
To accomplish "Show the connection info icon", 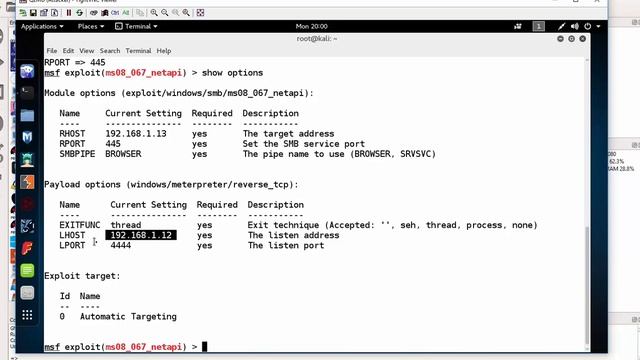I will click(x=54, y=13).
